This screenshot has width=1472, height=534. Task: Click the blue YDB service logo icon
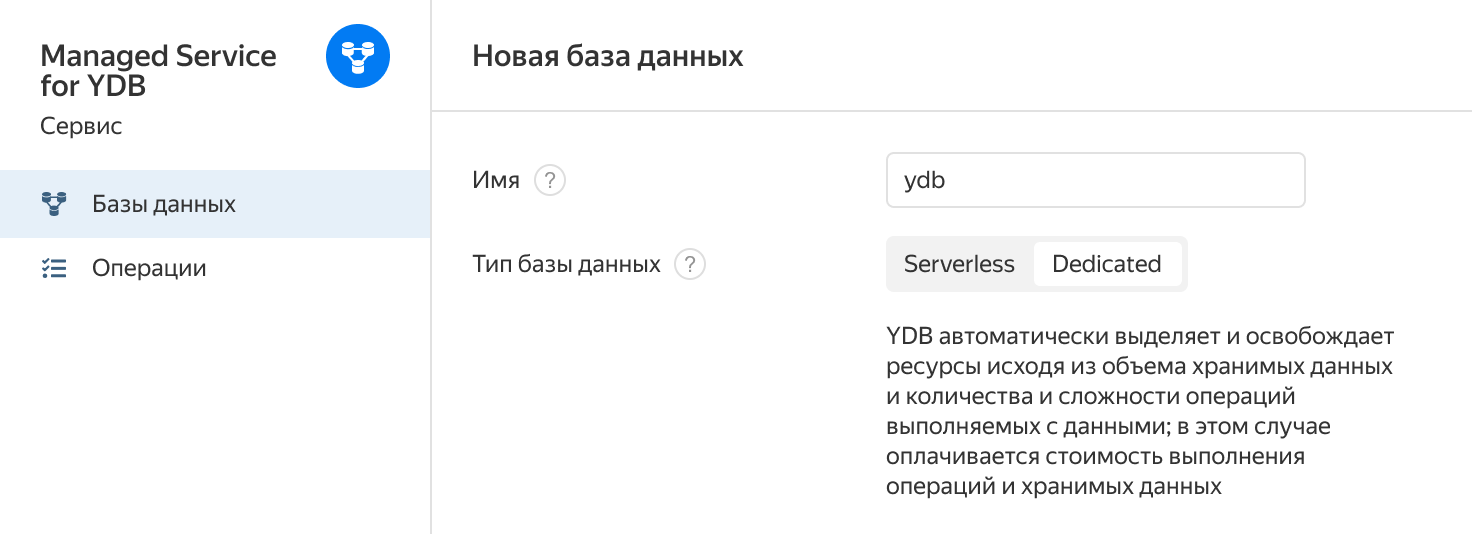tap(358, 56)
